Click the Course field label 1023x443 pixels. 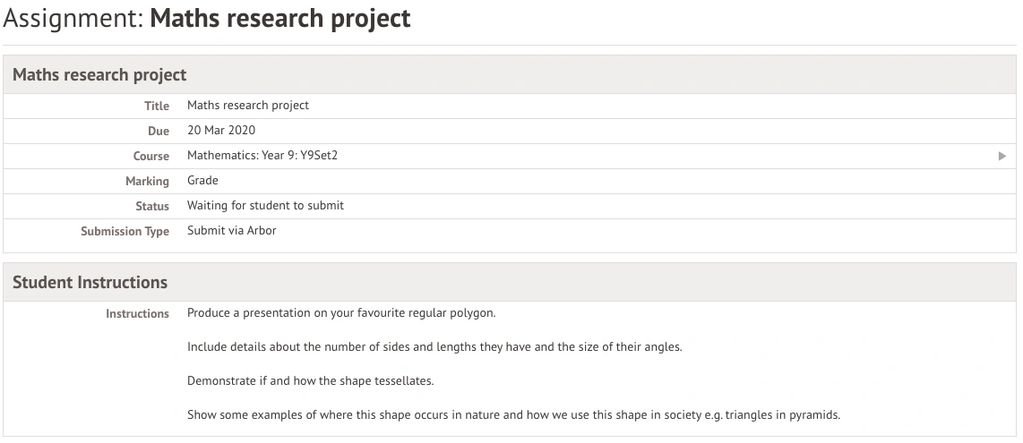pyautogui.click(x=151, y=156)
